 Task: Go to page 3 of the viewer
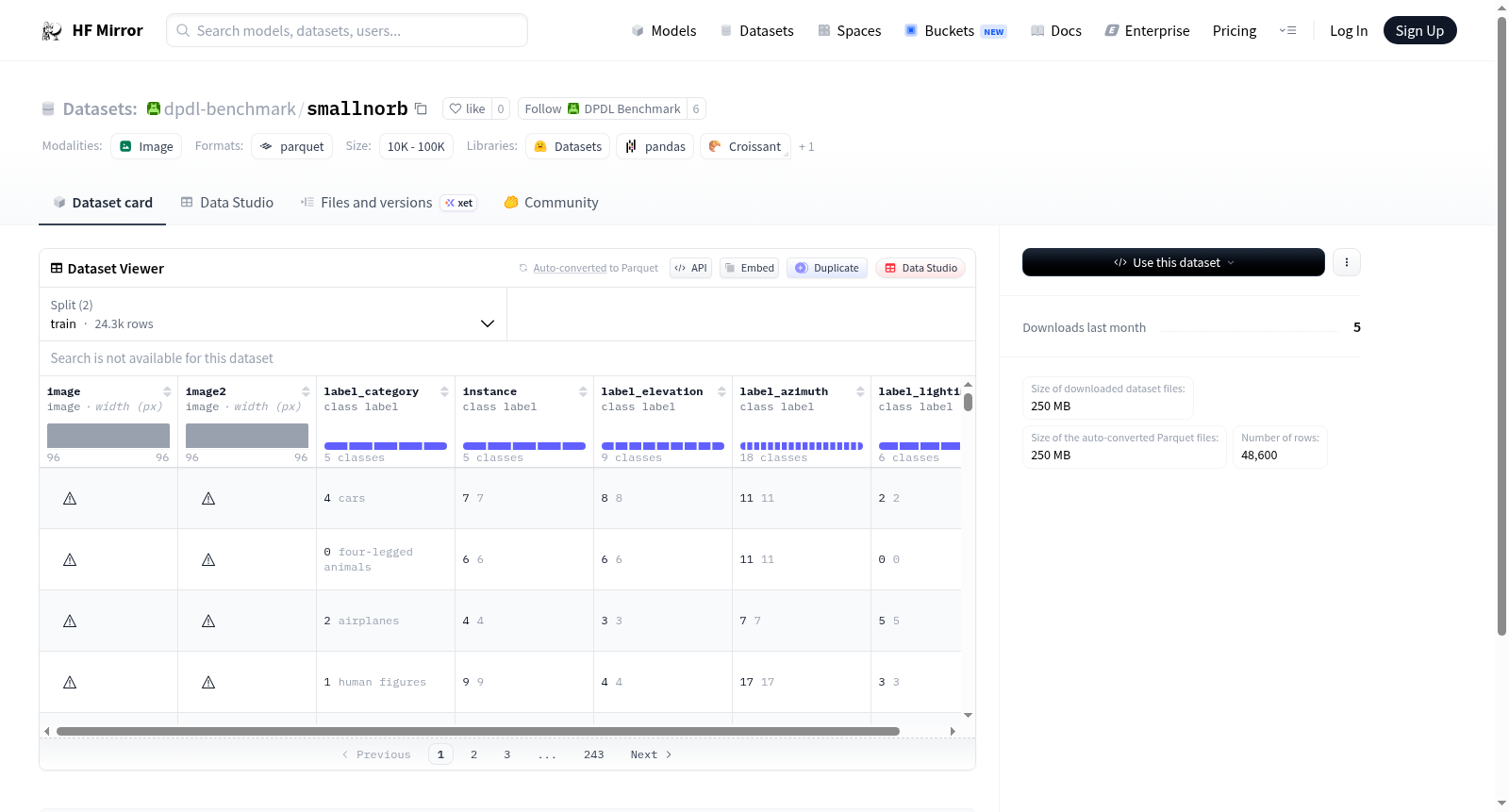click(506, 754)
